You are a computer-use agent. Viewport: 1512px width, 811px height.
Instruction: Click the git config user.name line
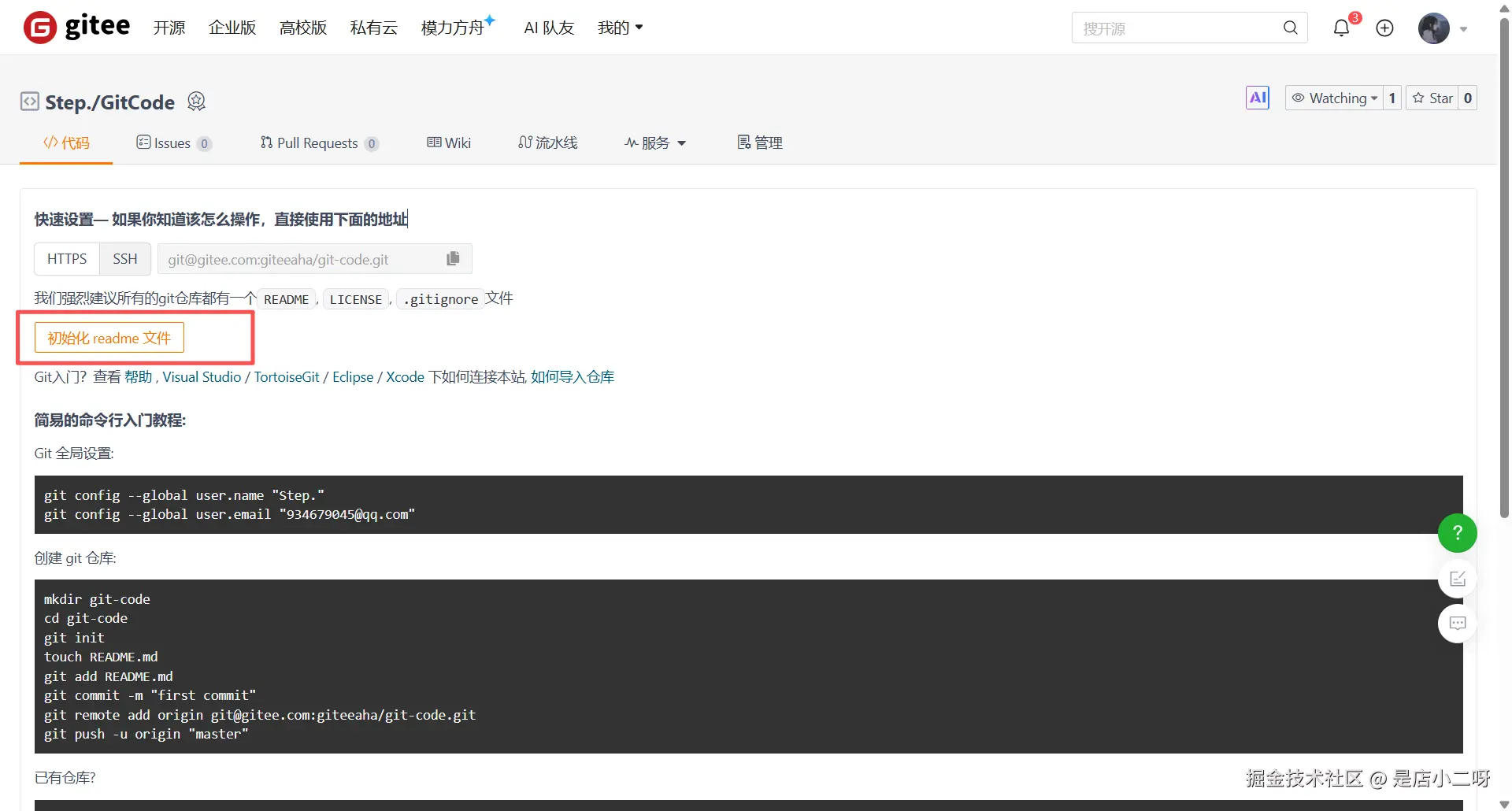(184, 495)
